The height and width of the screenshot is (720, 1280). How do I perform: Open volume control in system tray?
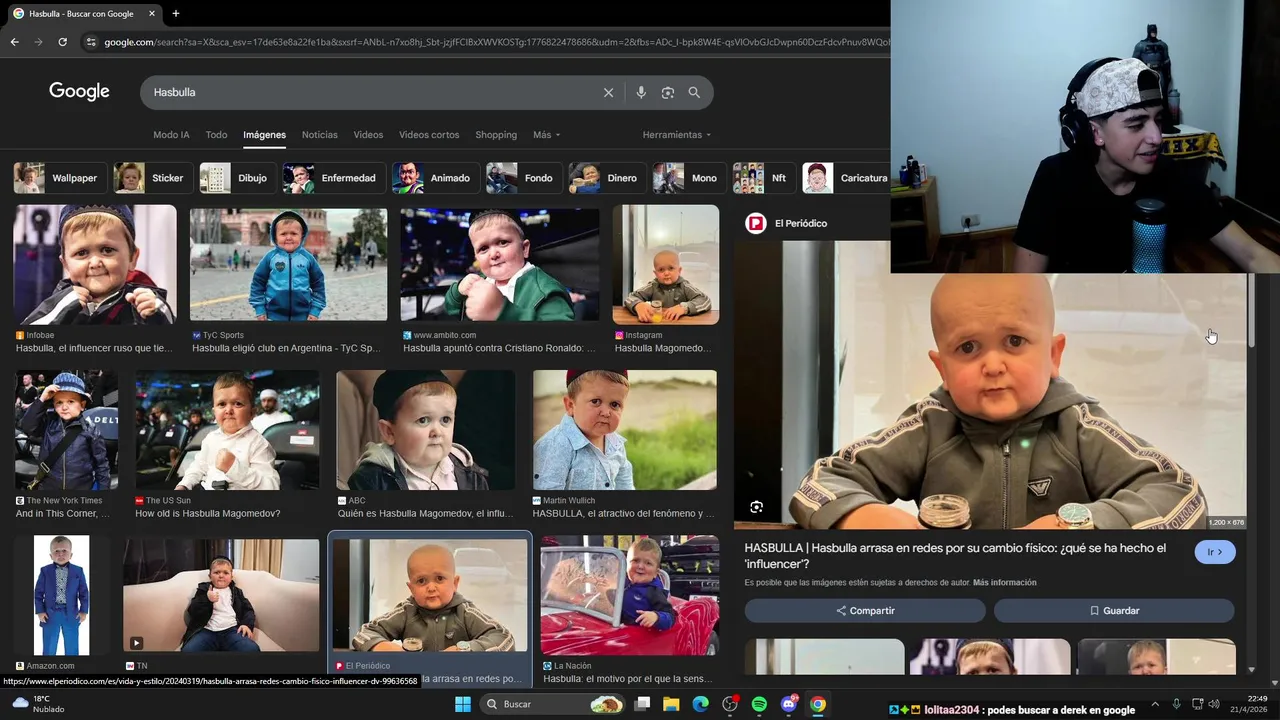pyautogui.click(x=1216, y=704)
